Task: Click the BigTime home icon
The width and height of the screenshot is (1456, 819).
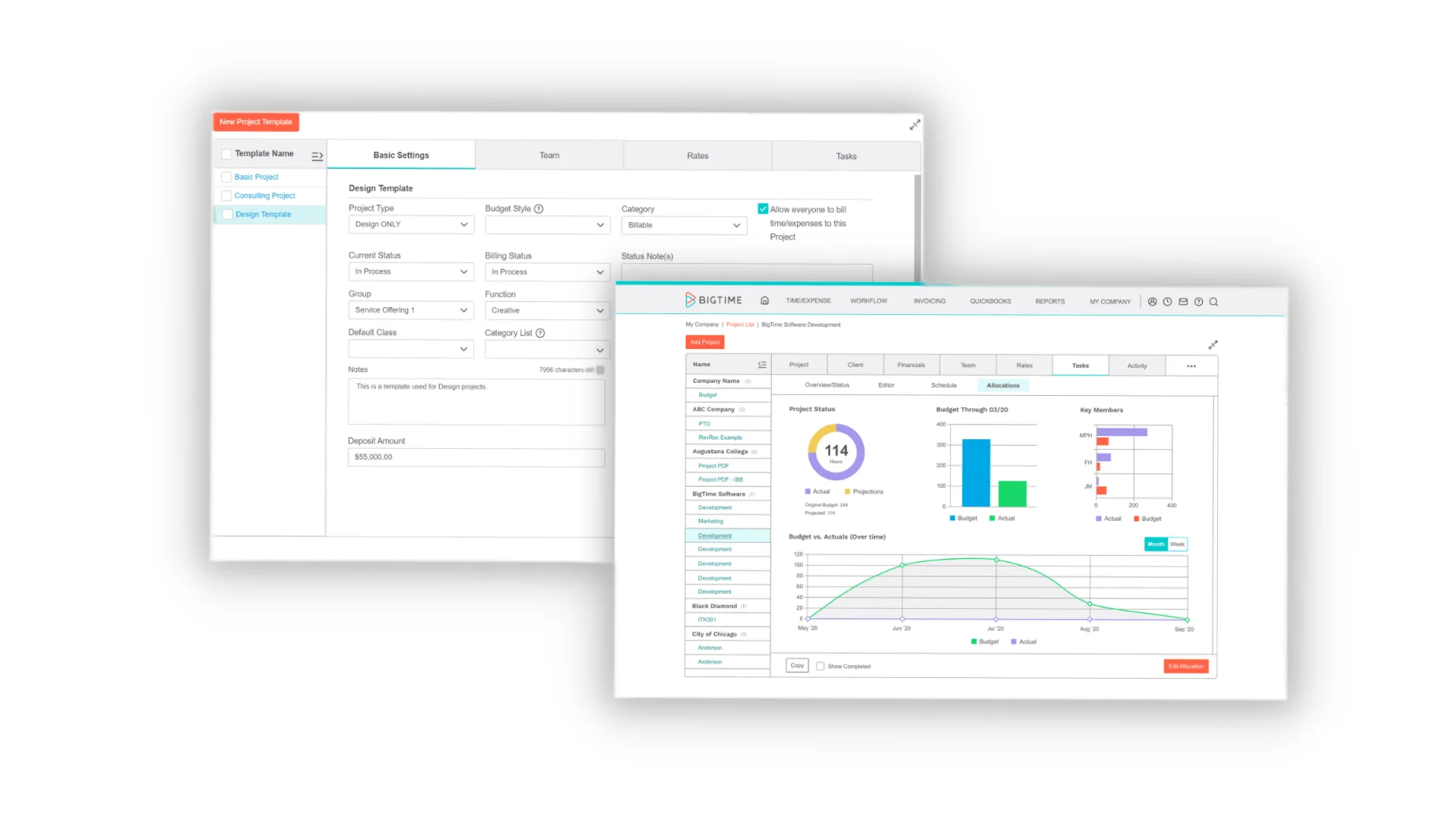Action: pyautogui.click(x=764, y=301)
